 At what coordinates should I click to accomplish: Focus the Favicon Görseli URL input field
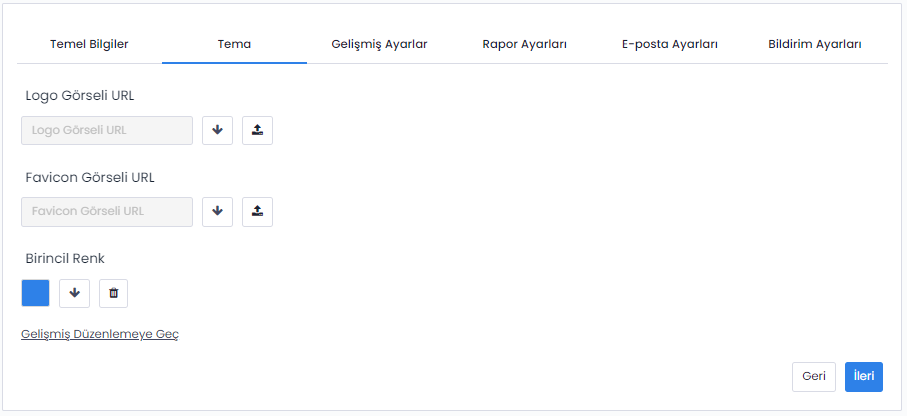click(107, 211)
